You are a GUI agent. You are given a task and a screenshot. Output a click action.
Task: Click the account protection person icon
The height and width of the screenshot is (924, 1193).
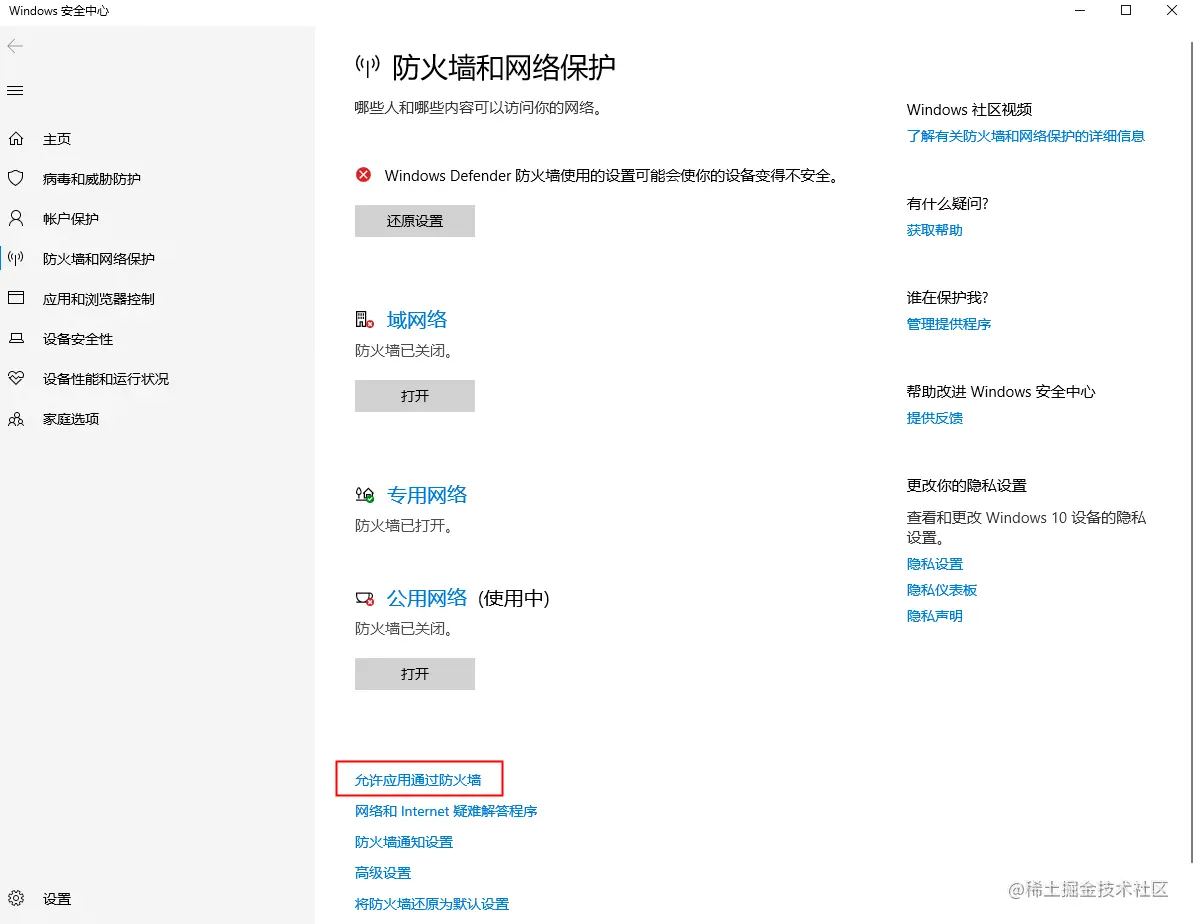point(16,218)
